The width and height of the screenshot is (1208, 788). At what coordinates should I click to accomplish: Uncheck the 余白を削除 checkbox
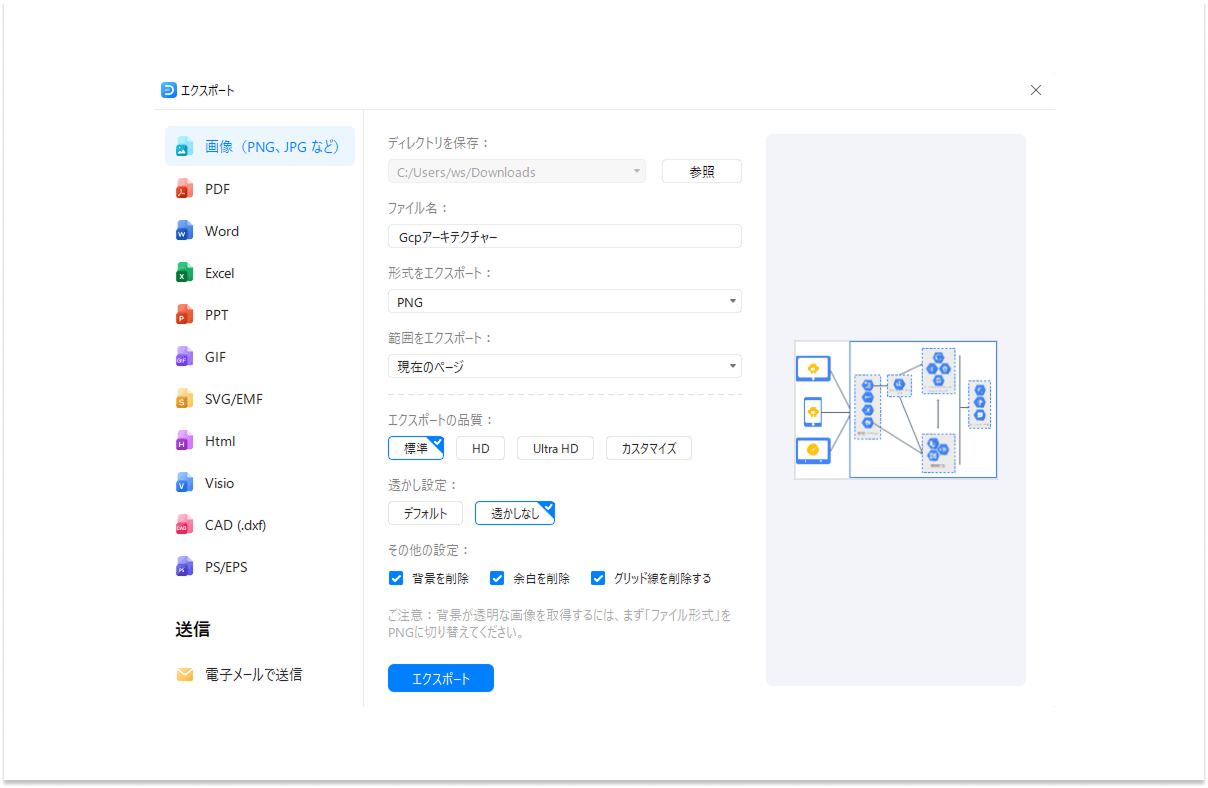pyautogui.click(x=497, y=578)
